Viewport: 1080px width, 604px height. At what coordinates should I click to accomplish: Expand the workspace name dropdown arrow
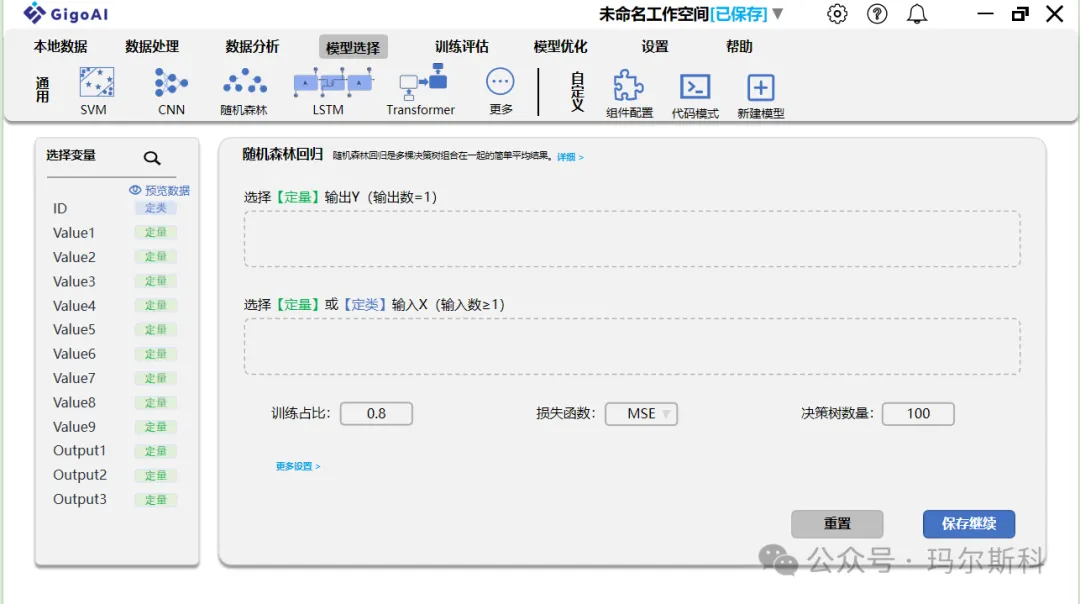click(x=777, y=14)
